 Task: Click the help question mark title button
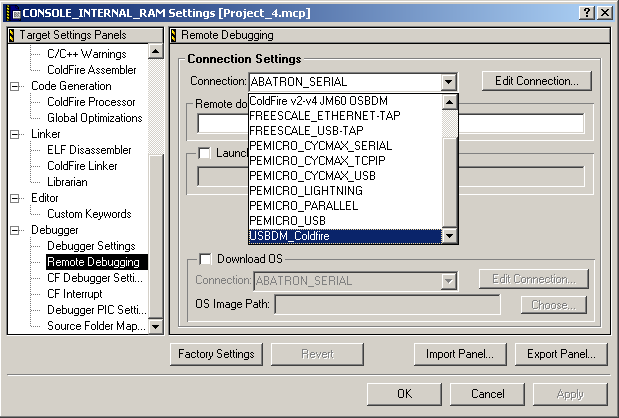click(587, 13)
